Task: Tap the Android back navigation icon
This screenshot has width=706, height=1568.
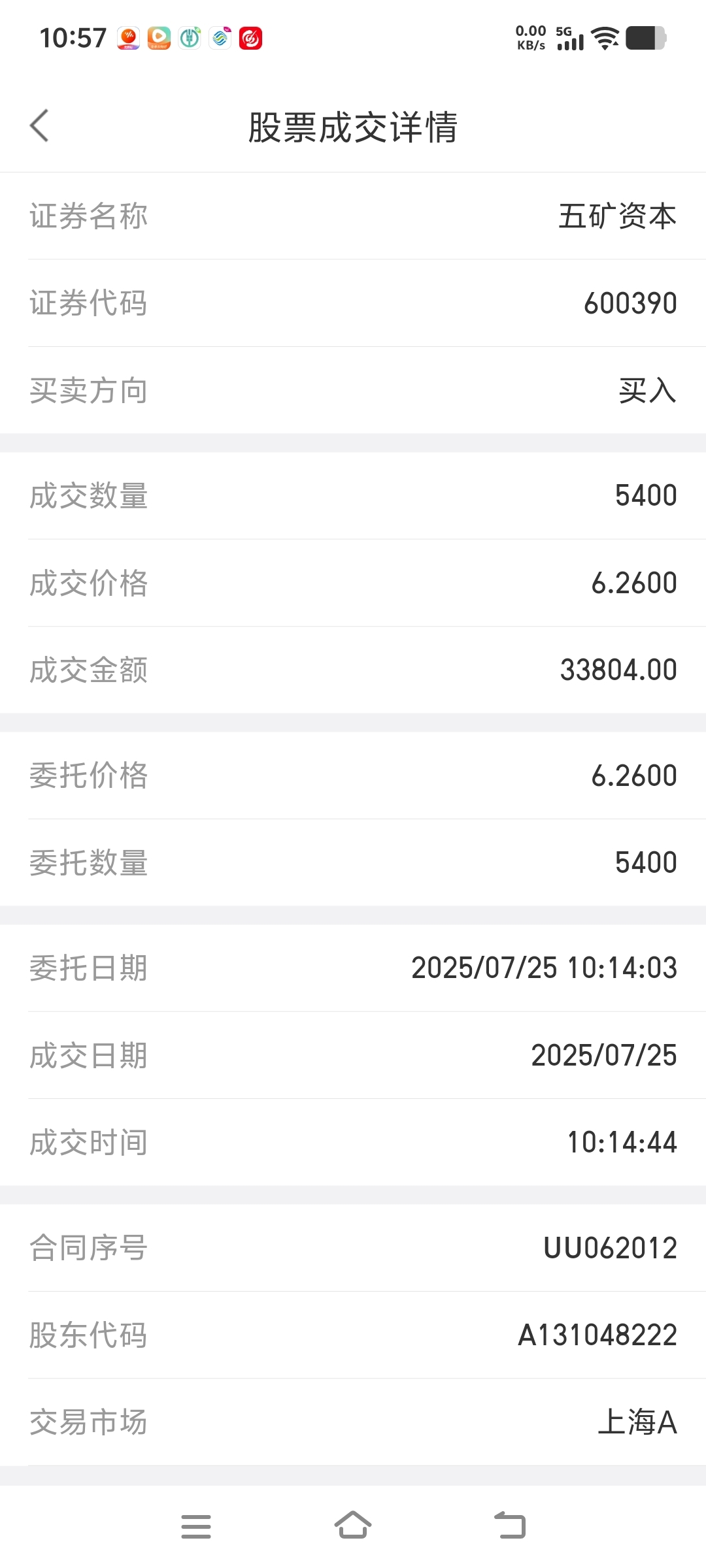Action: click(510, 1526)
